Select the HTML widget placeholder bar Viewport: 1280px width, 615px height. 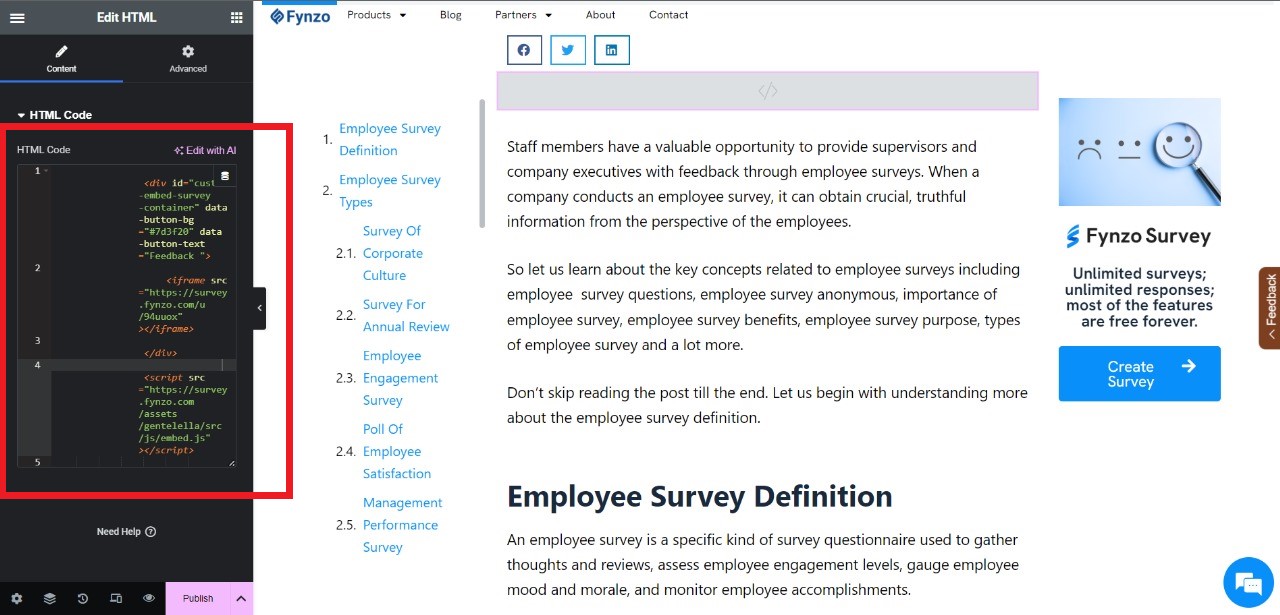(x=767, y=91)
